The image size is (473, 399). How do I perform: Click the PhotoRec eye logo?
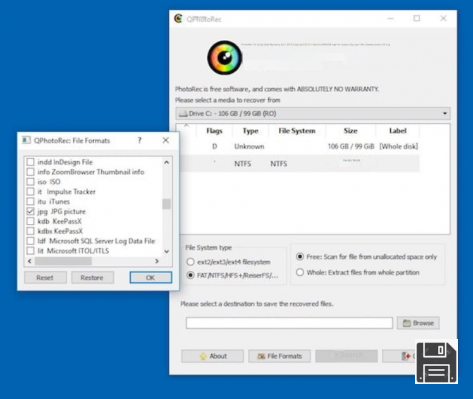225,58
